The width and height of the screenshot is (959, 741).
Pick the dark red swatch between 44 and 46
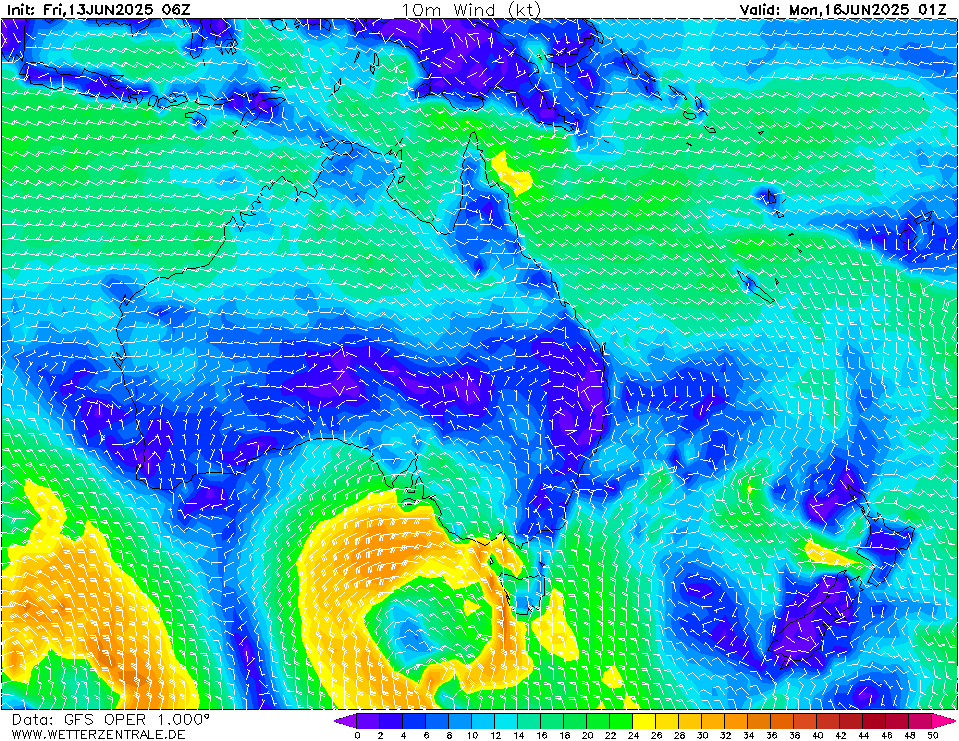(x=875, y=721)
